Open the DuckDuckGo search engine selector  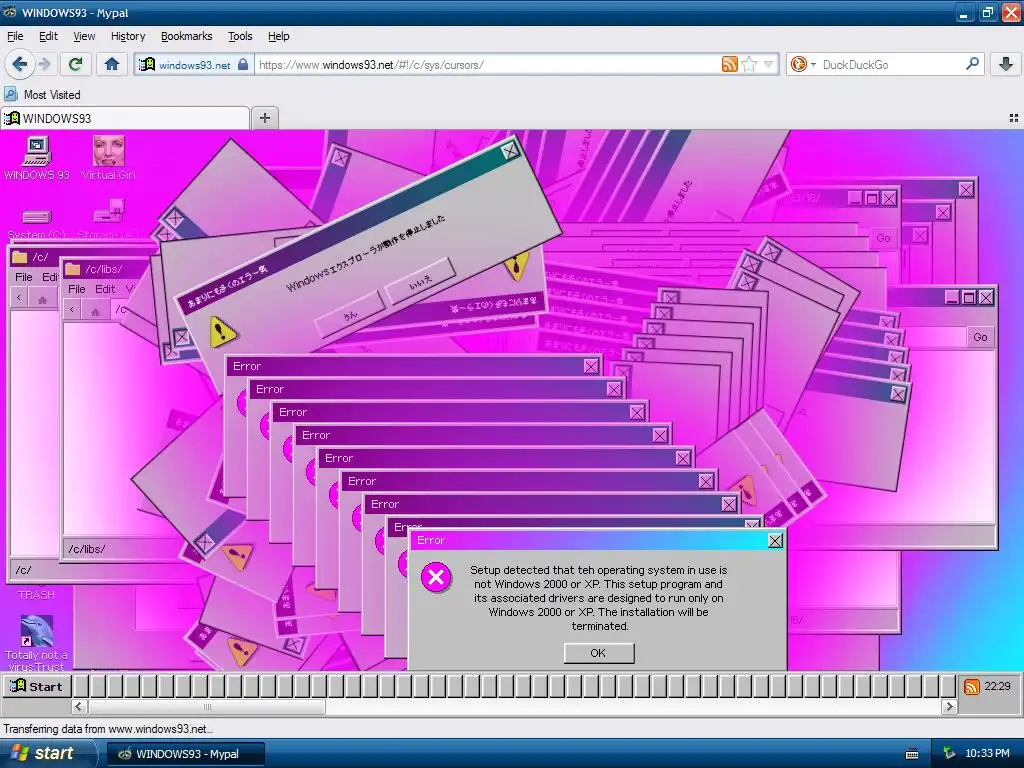pyautogui.click(x=803, y=64)
